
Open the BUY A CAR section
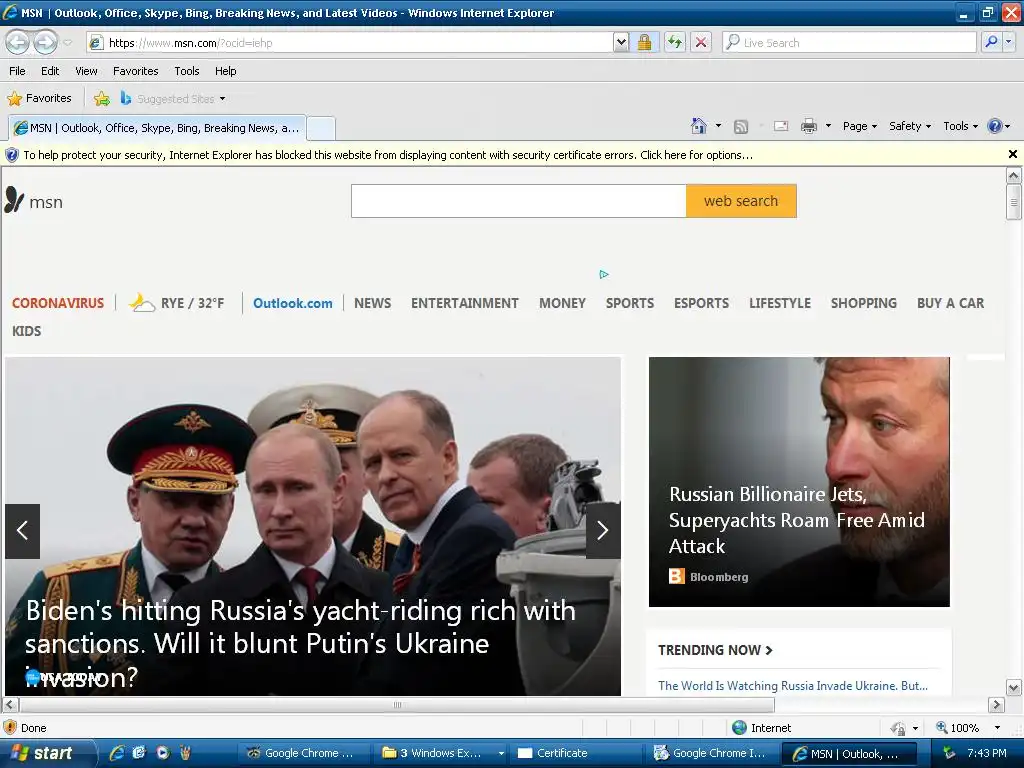950,303
